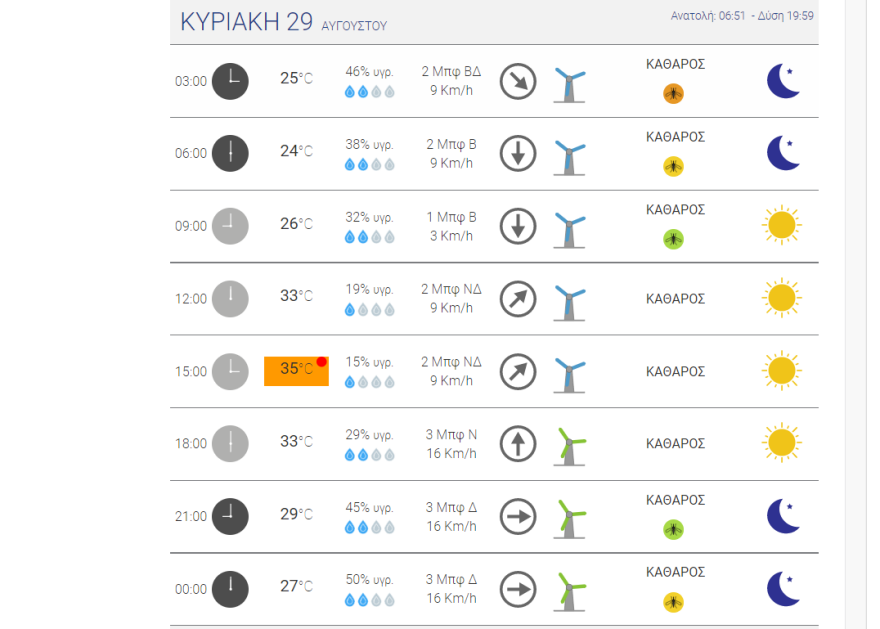Click the upward wind arrow at 18:00
Screen dimensions: 880x629
click(518, 444)
